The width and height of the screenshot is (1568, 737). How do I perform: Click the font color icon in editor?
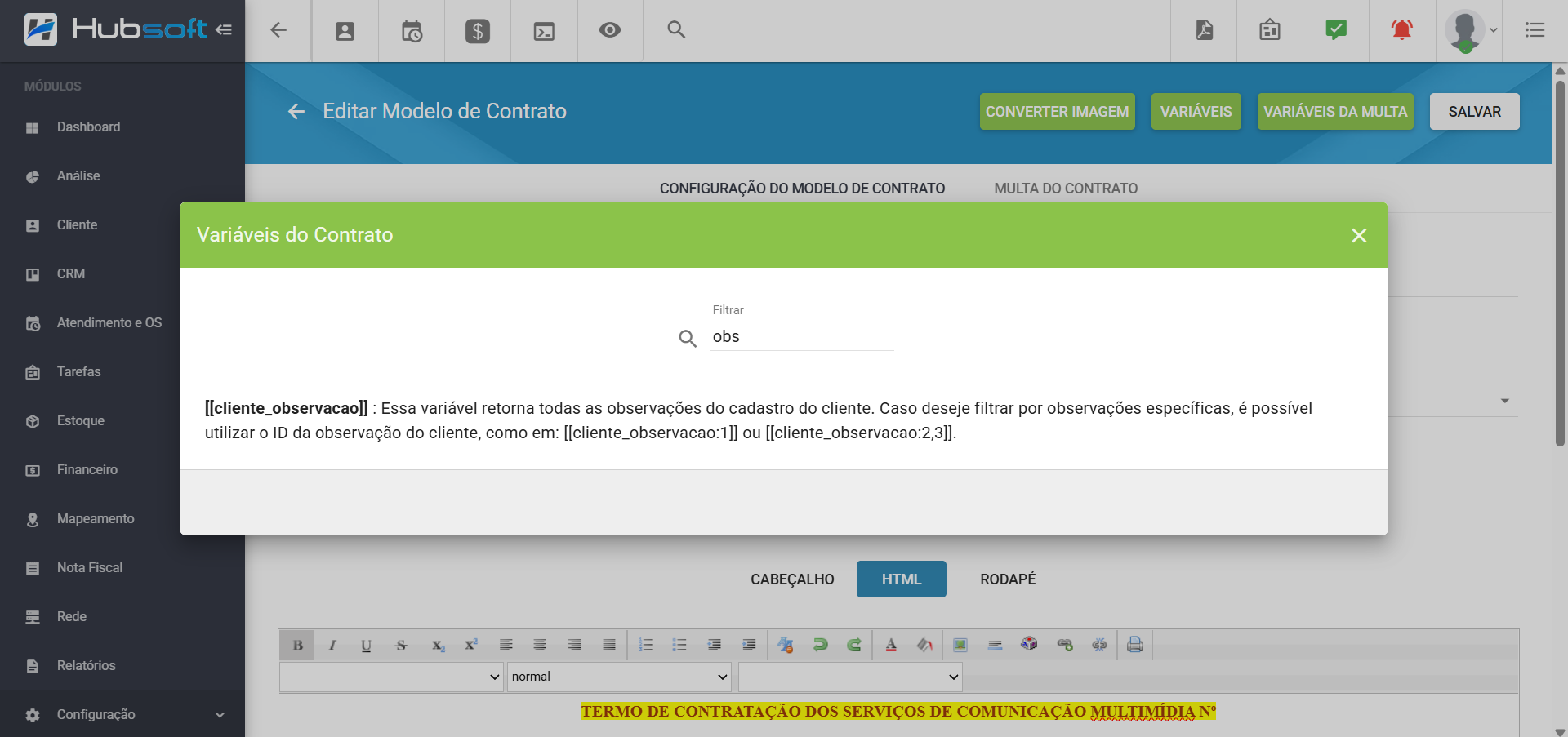tap(891, 645)
